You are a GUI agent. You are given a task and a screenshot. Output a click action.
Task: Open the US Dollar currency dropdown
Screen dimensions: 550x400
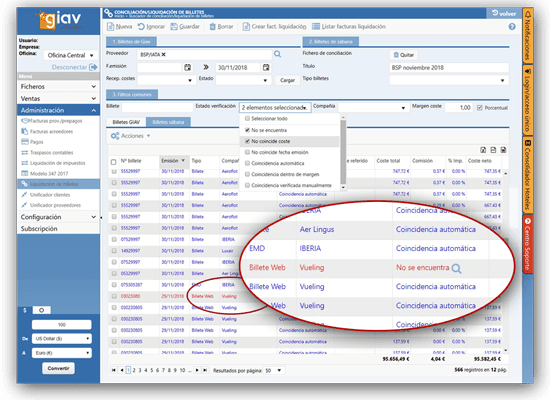pyautogui.click(x=62, y=339)
